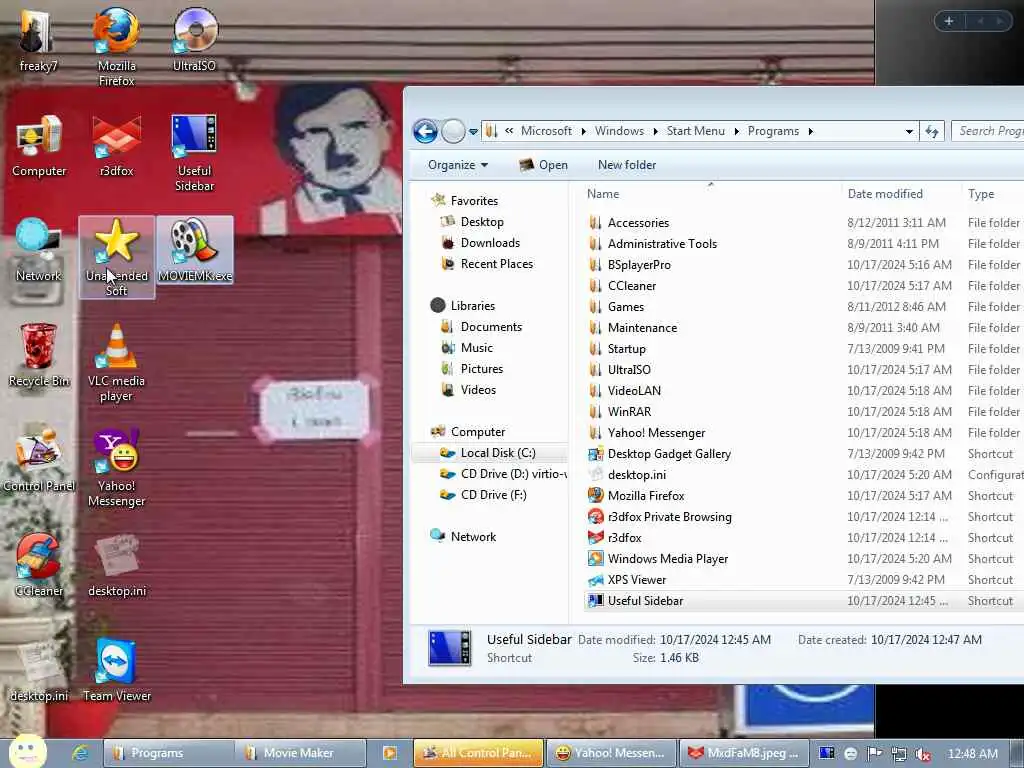
Task: Select Local Disk (C:) in navigation pane
Action: [490, 453]
